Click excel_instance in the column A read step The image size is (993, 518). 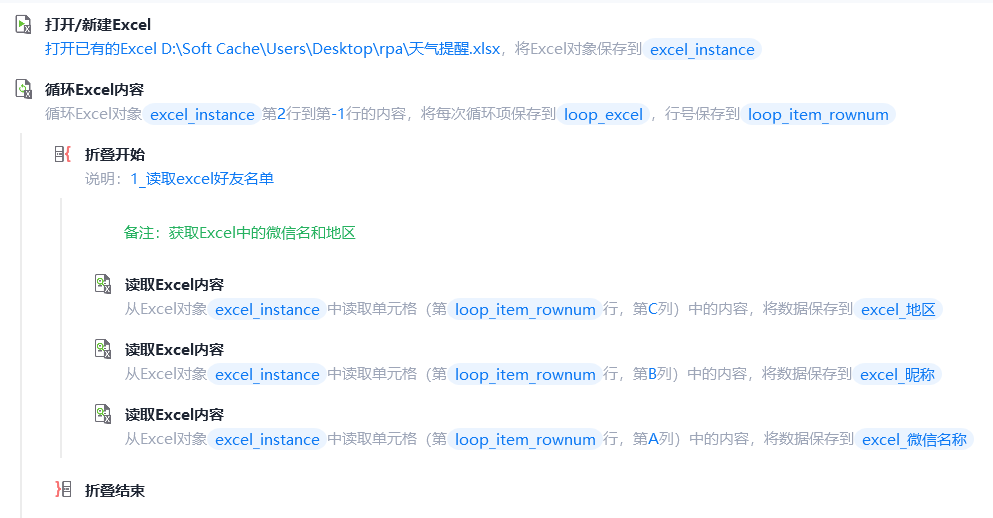pos(267,439)
